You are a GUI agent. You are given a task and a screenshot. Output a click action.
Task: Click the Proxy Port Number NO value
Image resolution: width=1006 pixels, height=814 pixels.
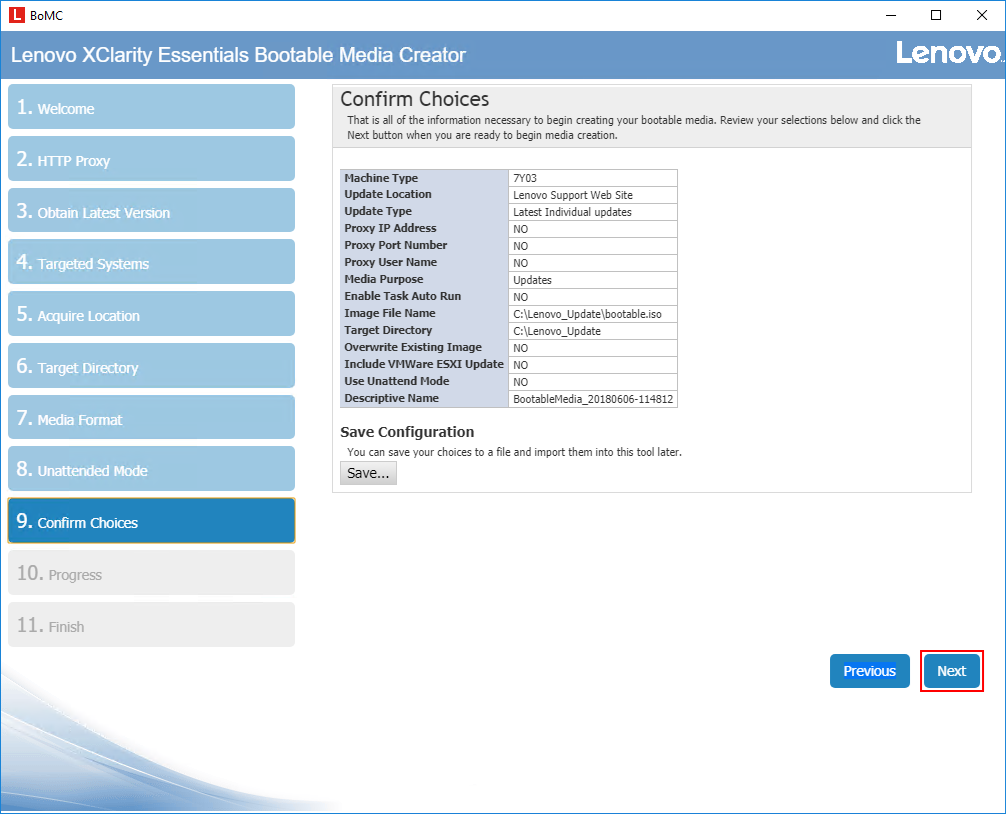[593, 246]
